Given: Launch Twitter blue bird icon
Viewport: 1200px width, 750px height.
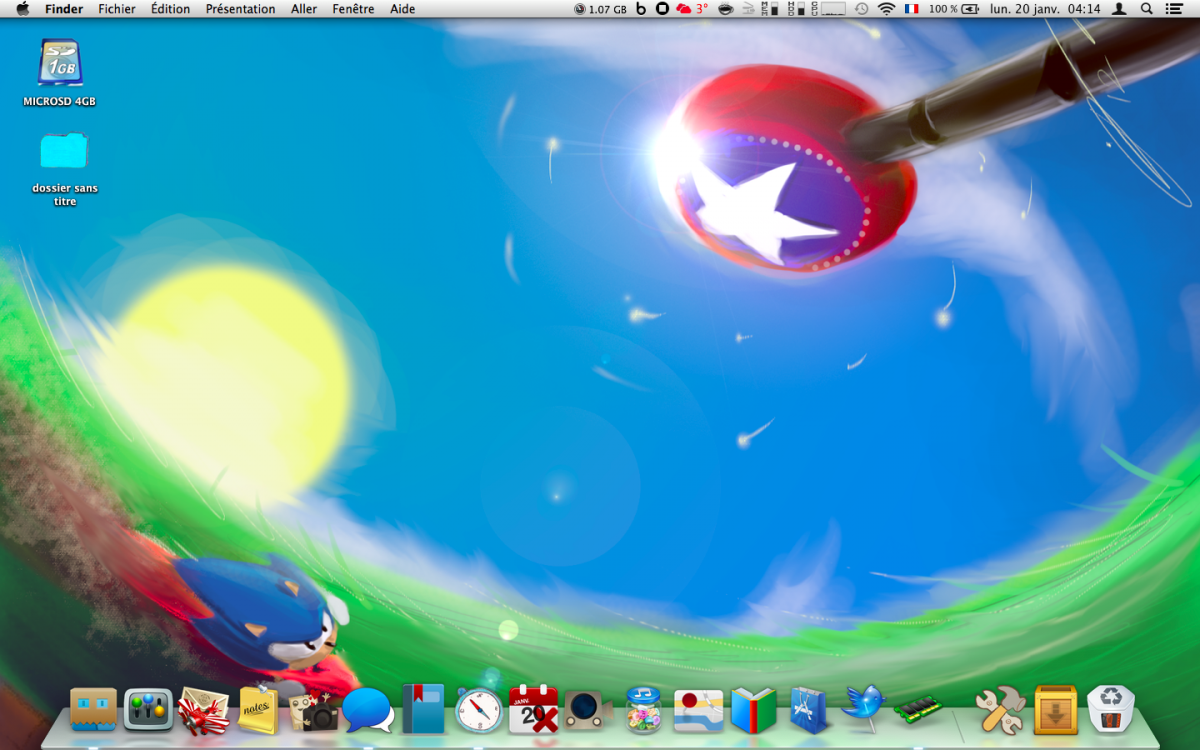Looking at the screenshot, I should tap(863, 706).
